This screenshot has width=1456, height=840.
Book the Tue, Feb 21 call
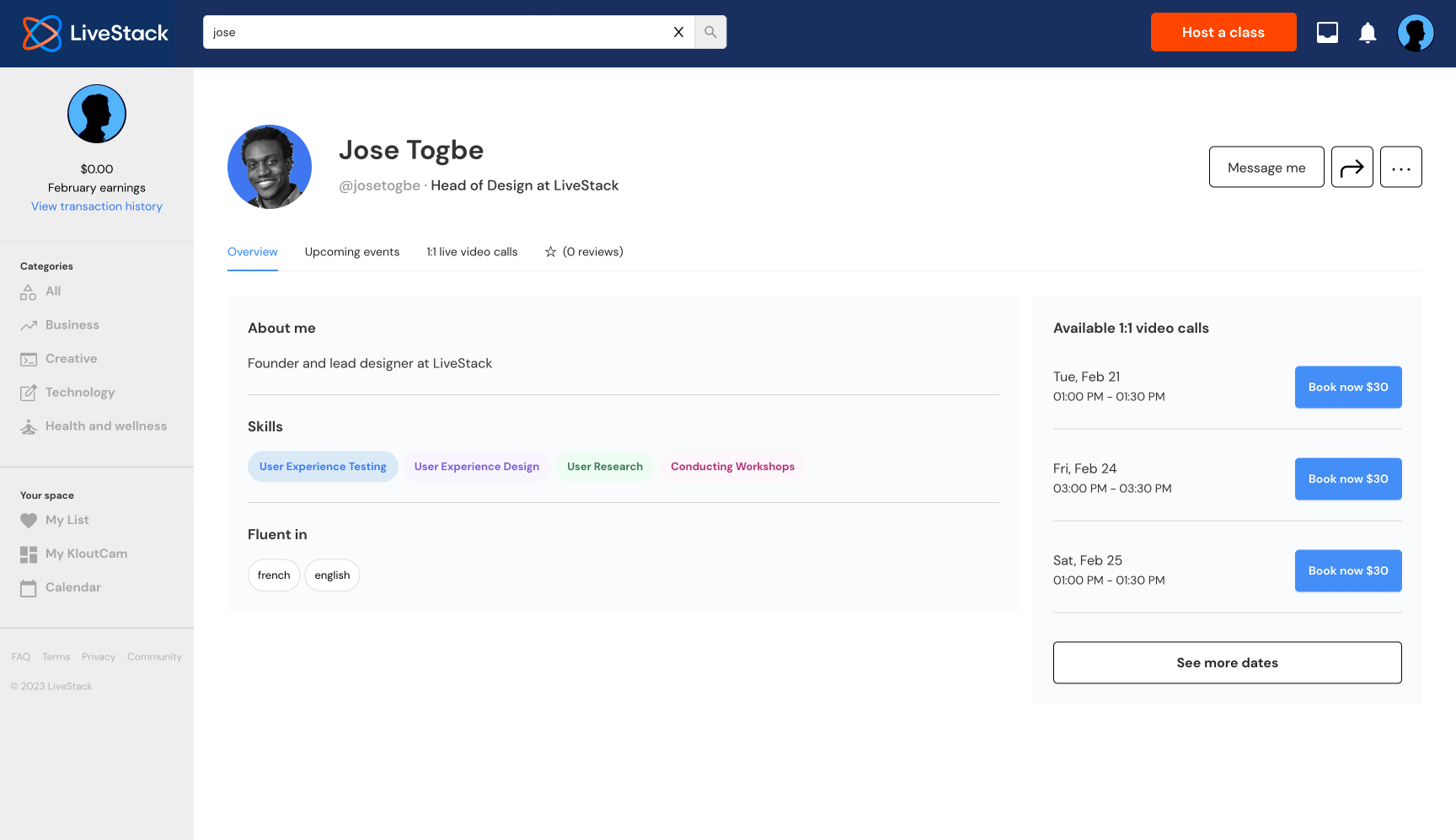1348,387
